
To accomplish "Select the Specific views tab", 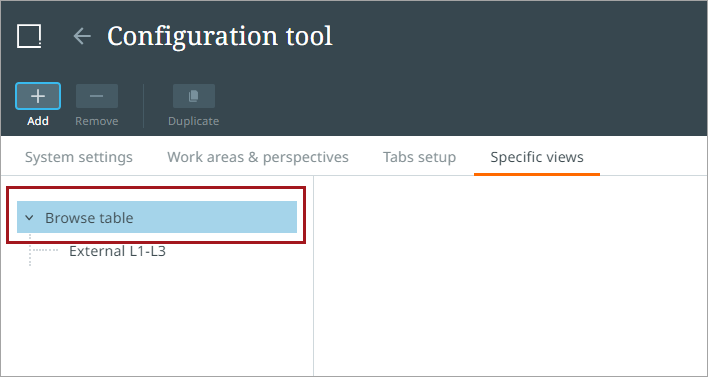I will click(x=537, y=157).
